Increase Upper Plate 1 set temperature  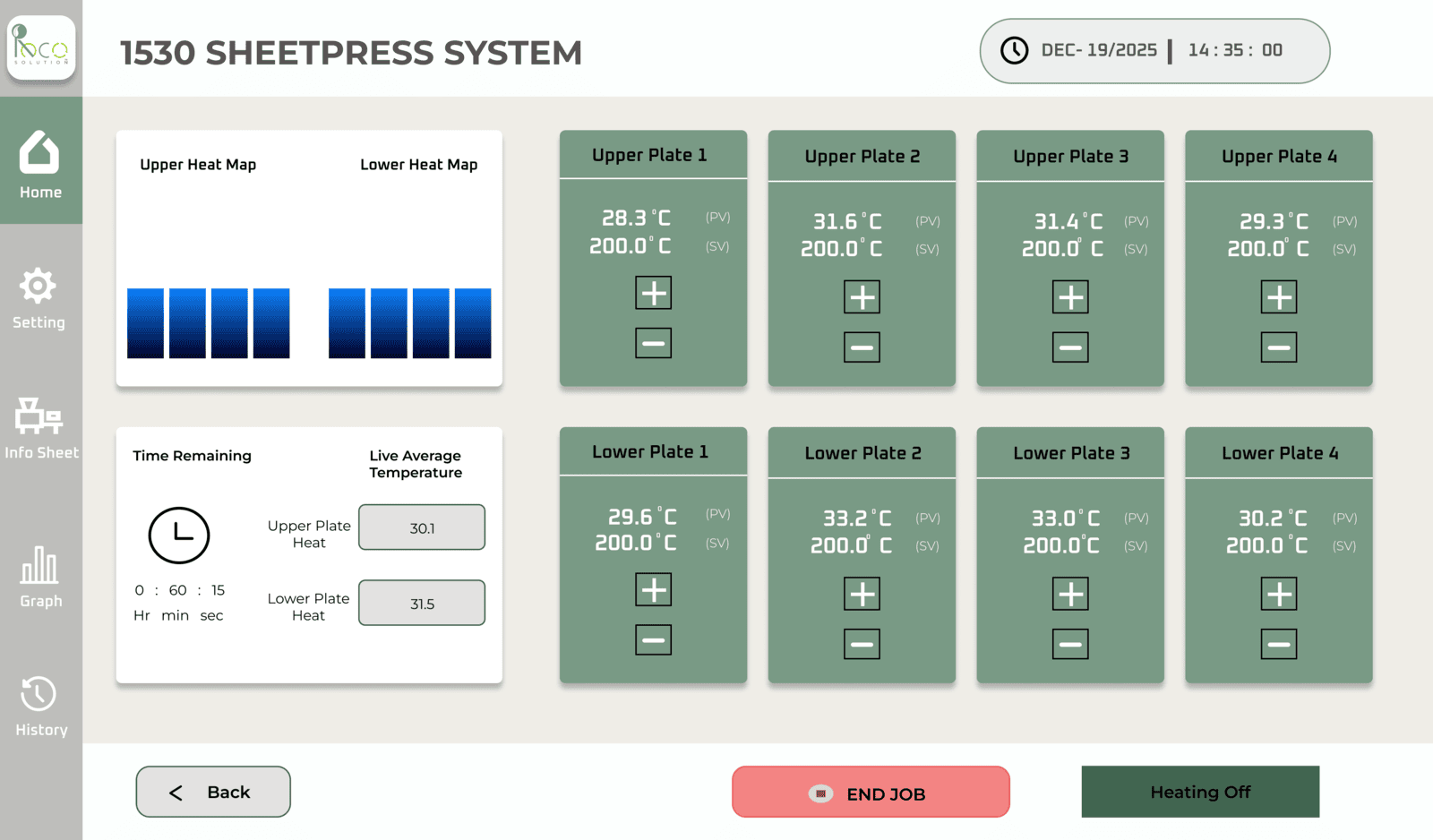click(x=653, y=293)
